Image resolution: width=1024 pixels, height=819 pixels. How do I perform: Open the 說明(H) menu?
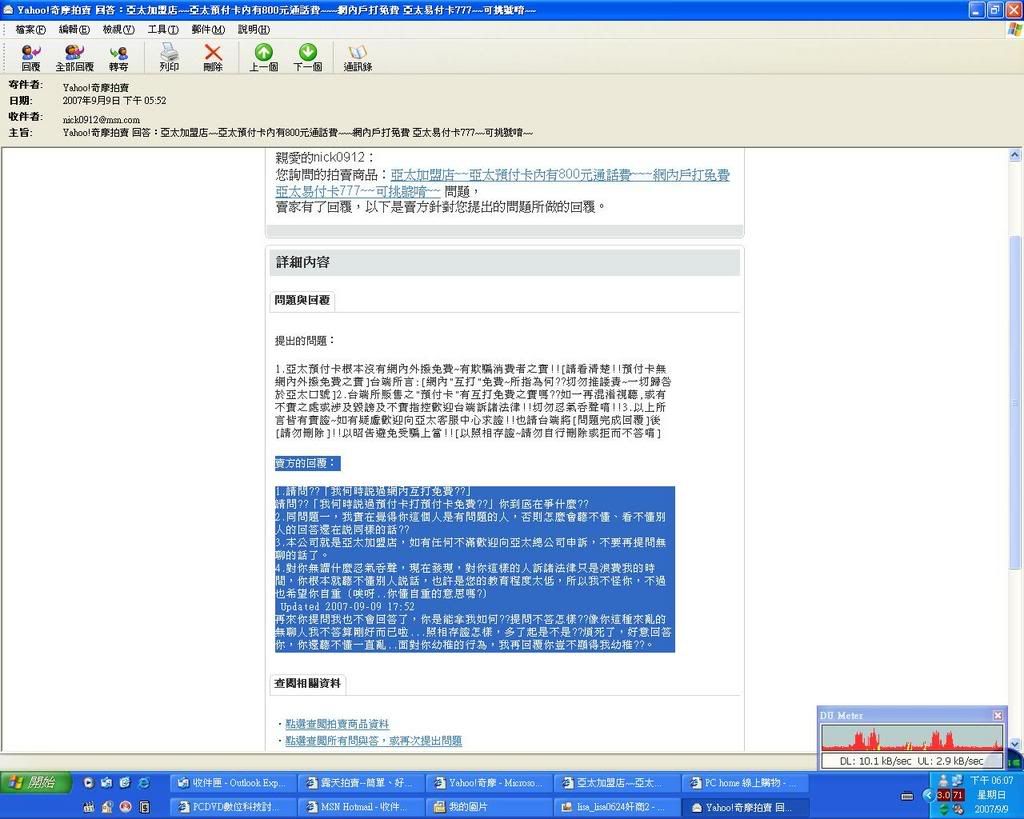tap(253, 29)
